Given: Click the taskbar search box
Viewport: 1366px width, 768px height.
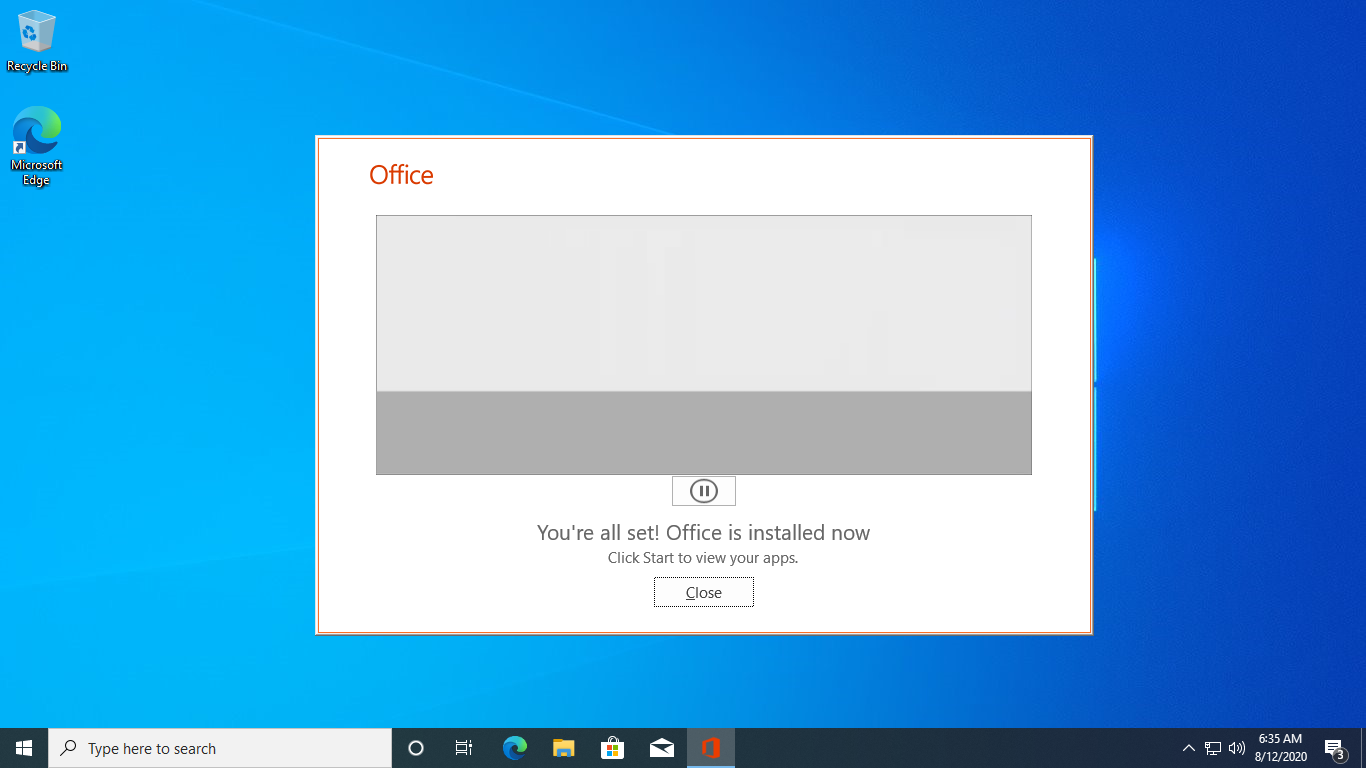Looking at the screenshot, I should pos(220,748).
